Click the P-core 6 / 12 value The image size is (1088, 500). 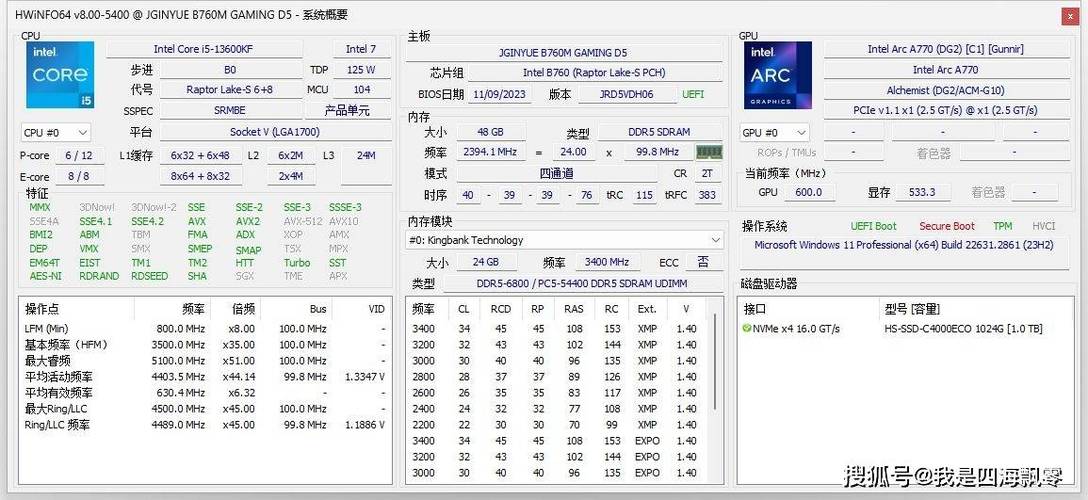point(78,155)
